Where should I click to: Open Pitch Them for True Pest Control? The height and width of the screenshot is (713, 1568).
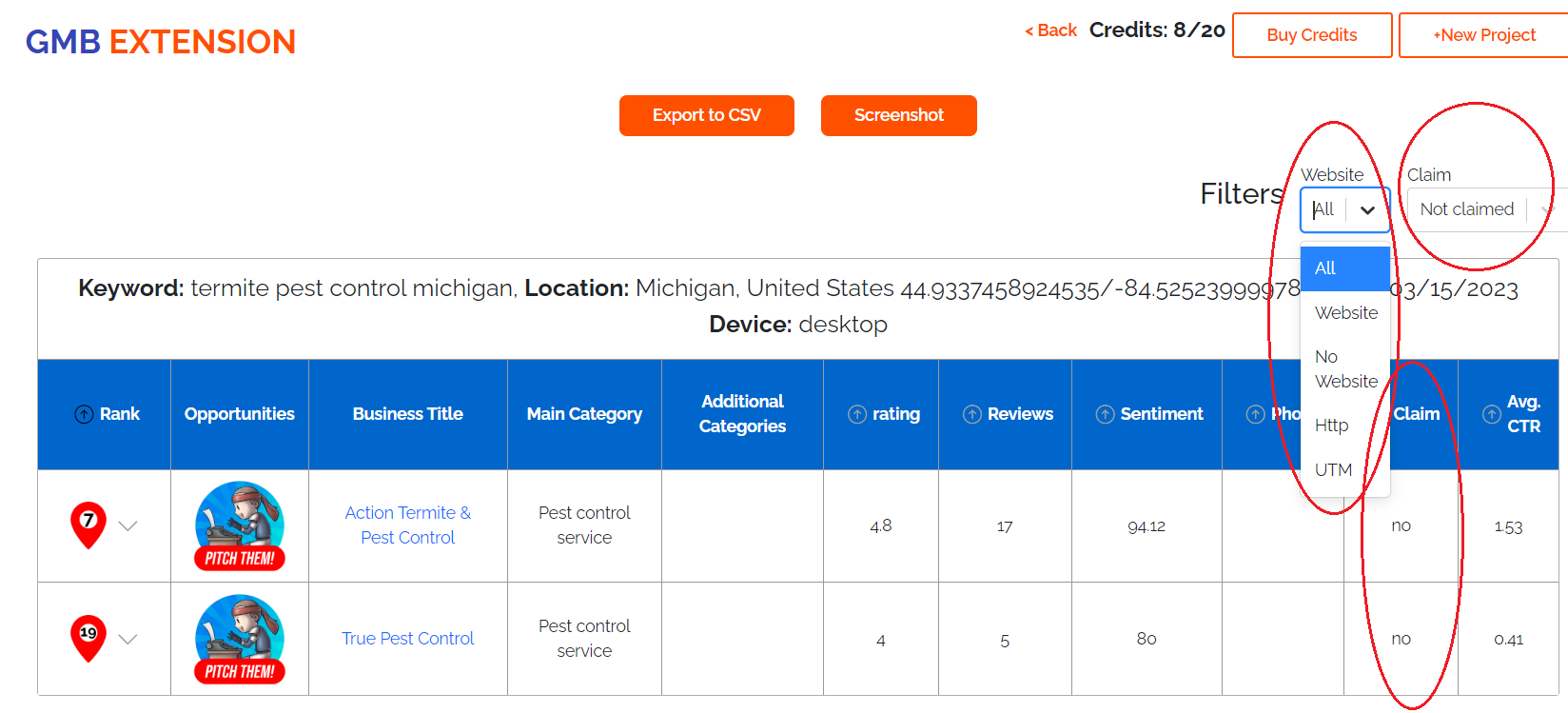click(x=240, y=640)
